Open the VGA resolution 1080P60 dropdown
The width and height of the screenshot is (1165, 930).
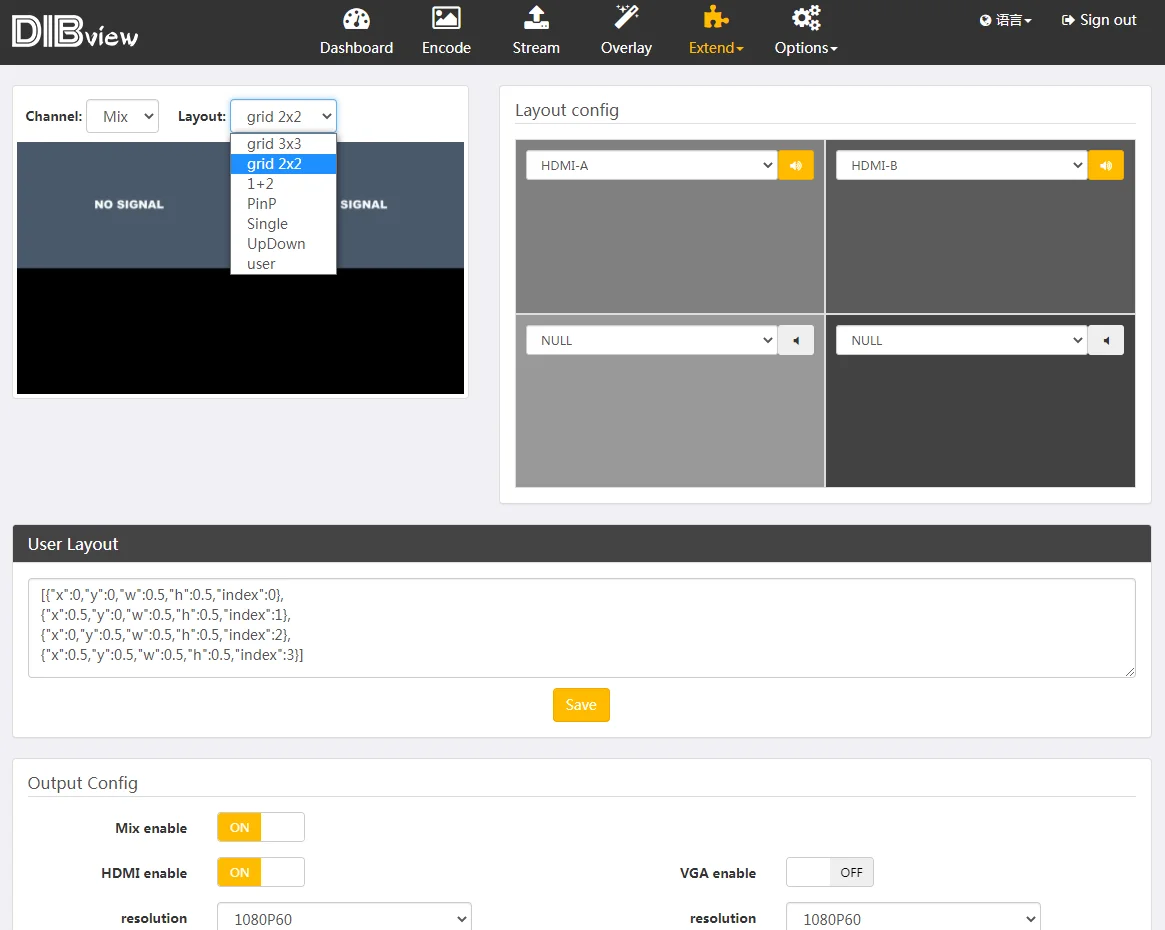tap(913, 919)
